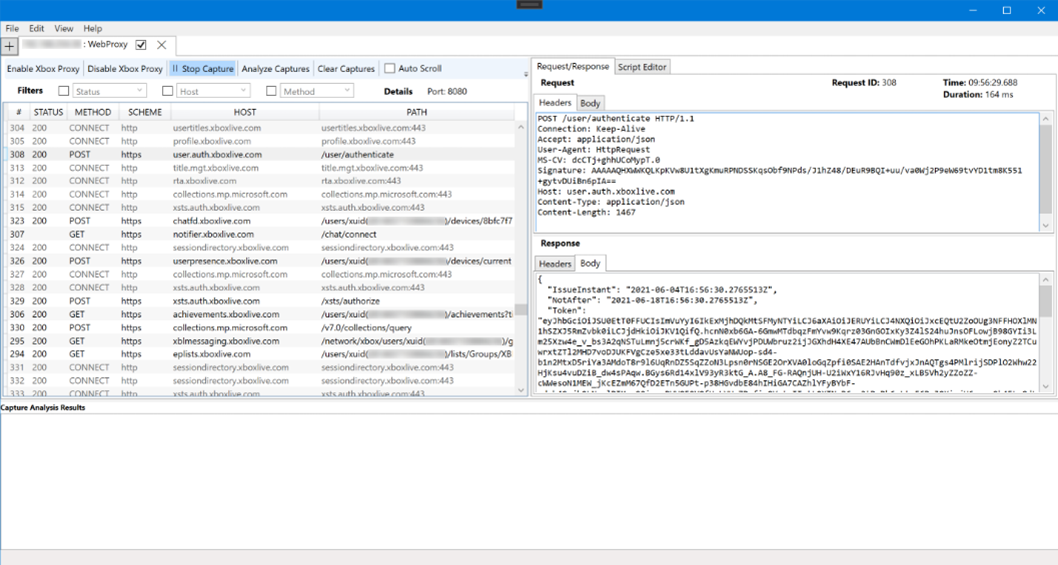Click inside the response body text box

click(x=787, y=333)
